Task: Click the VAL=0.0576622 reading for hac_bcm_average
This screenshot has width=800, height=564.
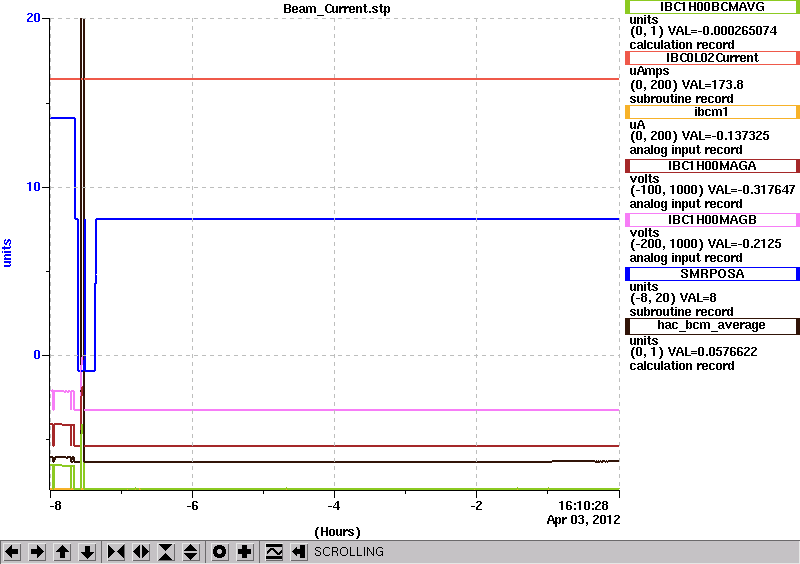Action: click(713, 352)
